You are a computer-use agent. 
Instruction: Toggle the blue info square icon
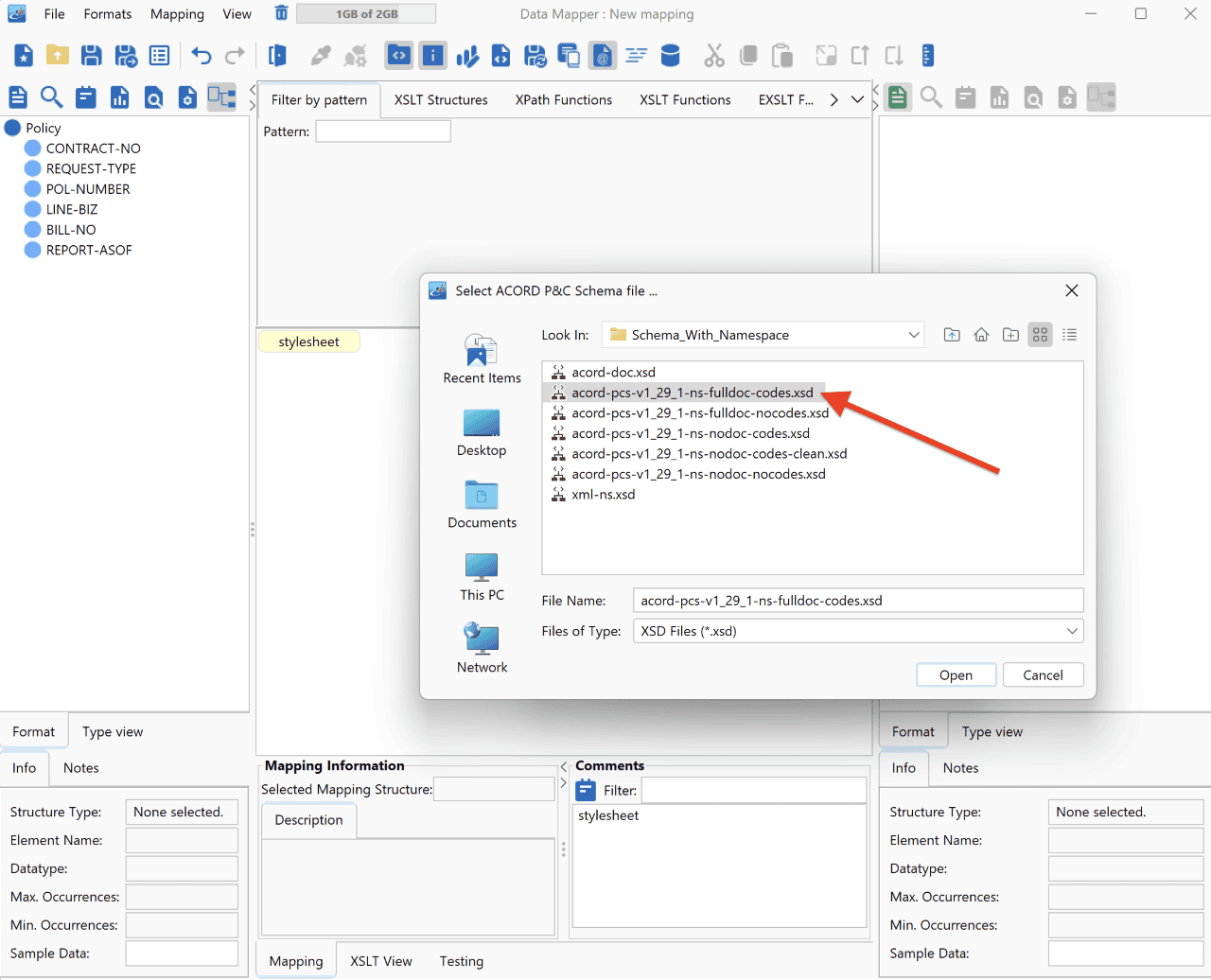point(433,56)
